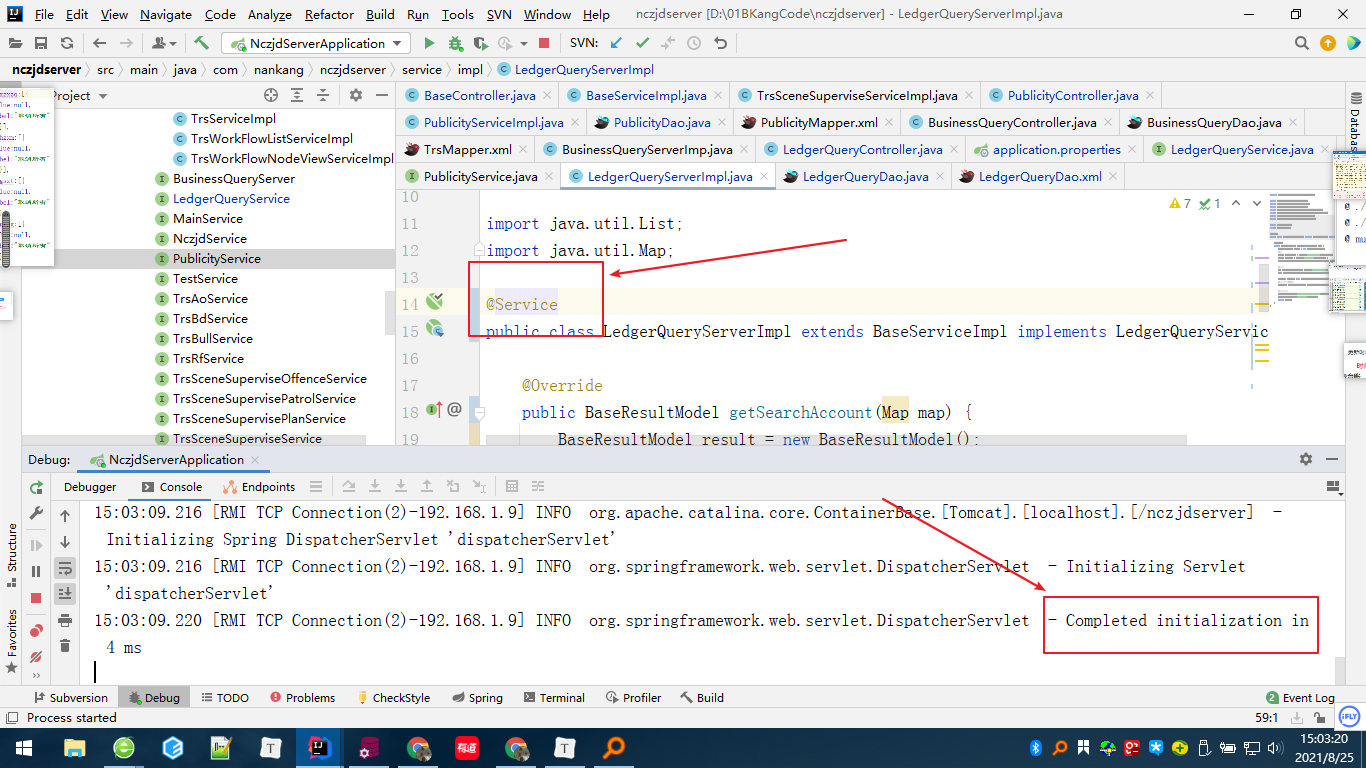Start debugging with the bug icon
The image size is (1366, 768).
point(456,43)
